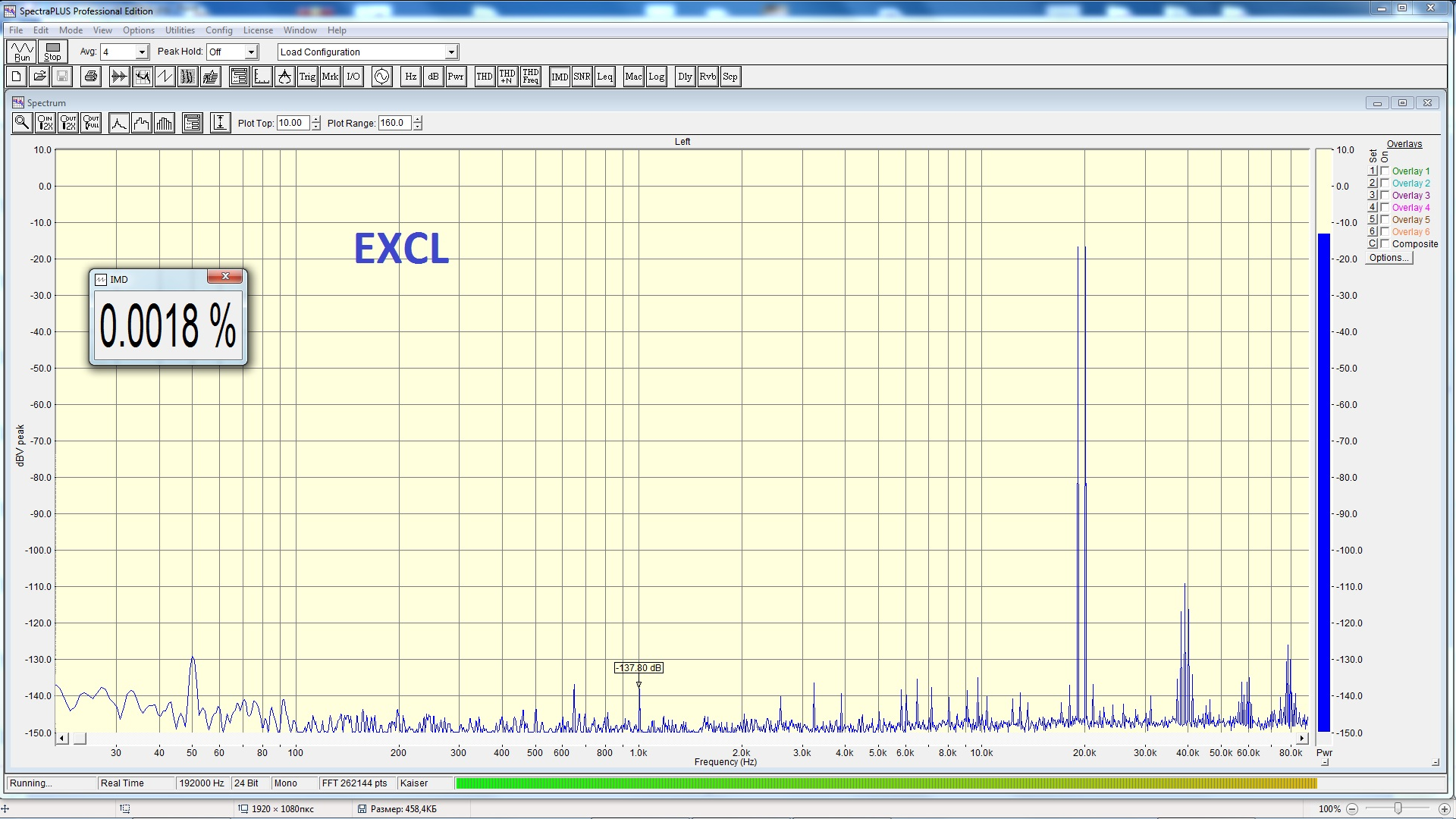Click the overlay Options... button
Screen dimensions: 1456x819
1389,258
